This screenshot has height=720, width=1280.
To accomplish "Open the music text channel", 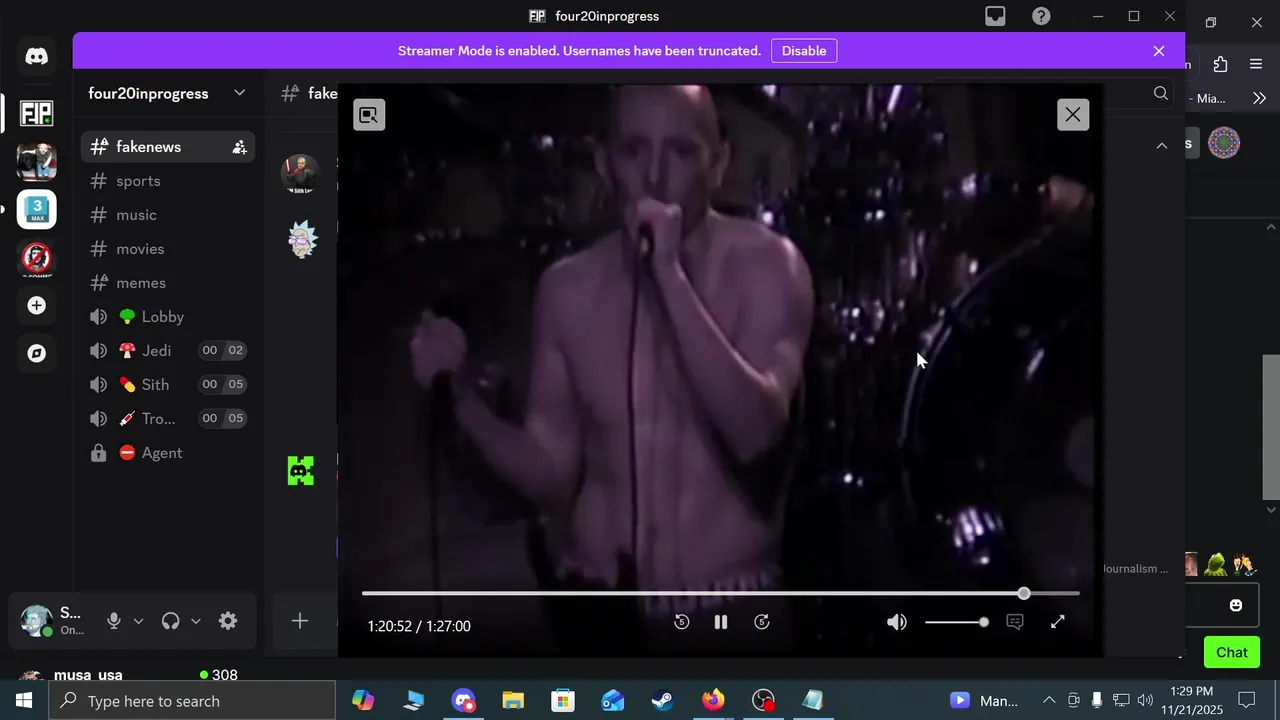I will 167,215.
